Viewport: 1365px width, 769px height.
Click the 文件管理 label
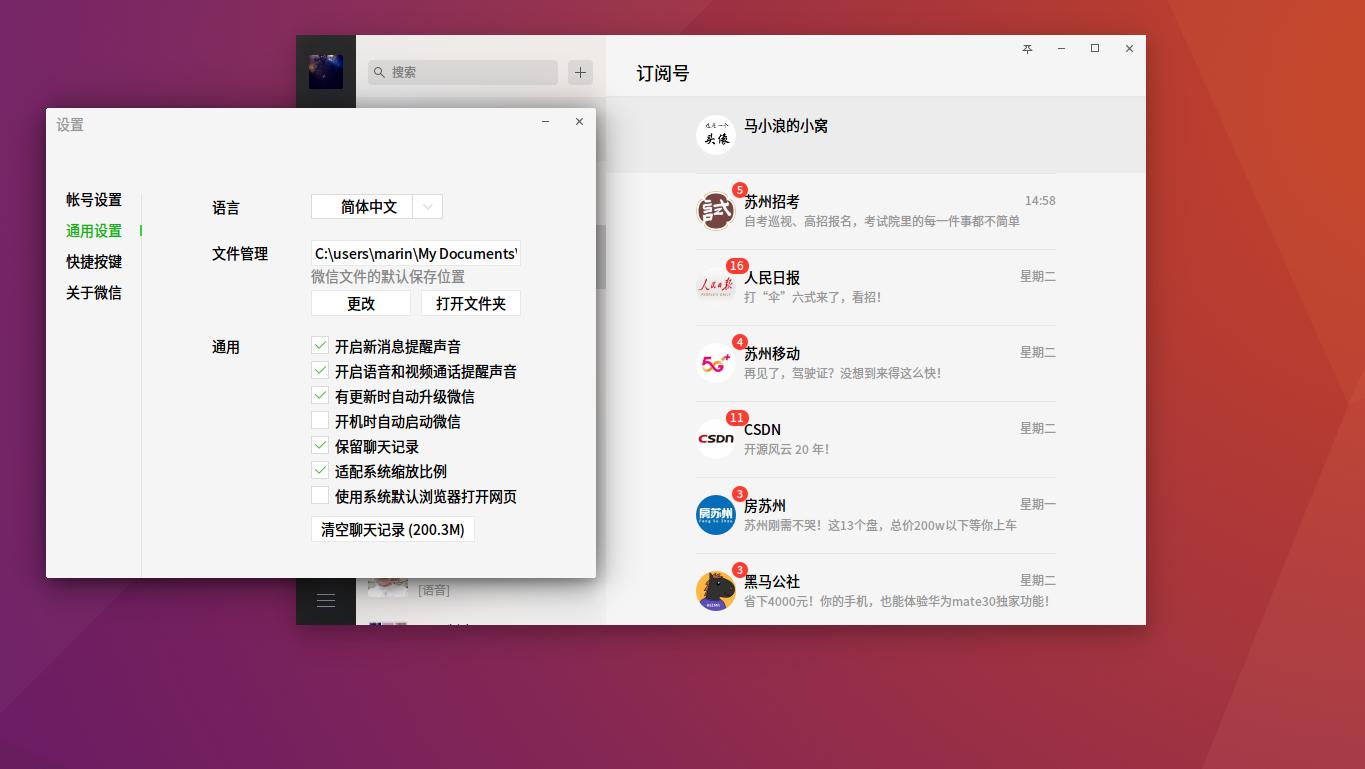coord(240,254)
